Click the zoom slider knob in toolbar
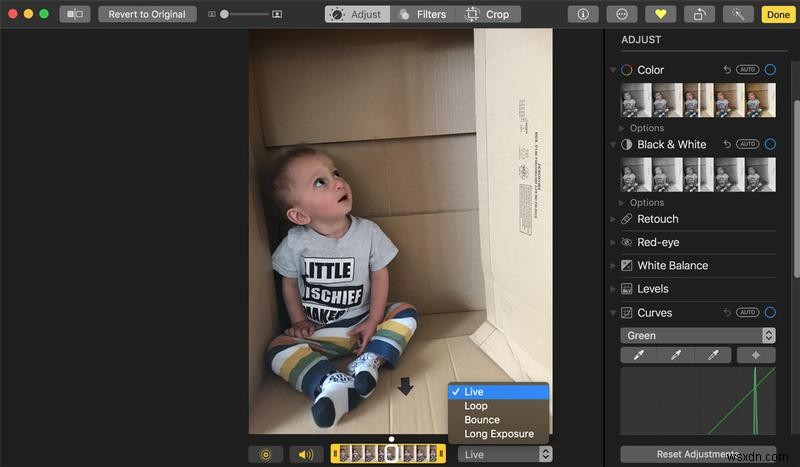 click(224, 14)
